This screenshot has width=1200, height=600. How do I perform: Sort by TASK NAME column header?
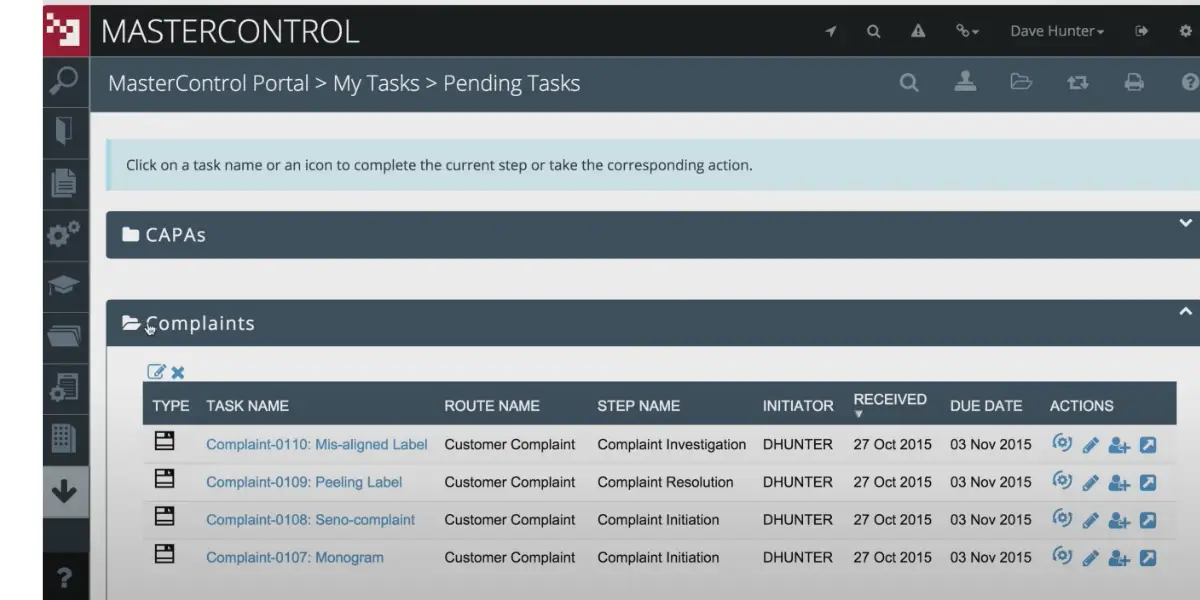[x=247, y=406]
